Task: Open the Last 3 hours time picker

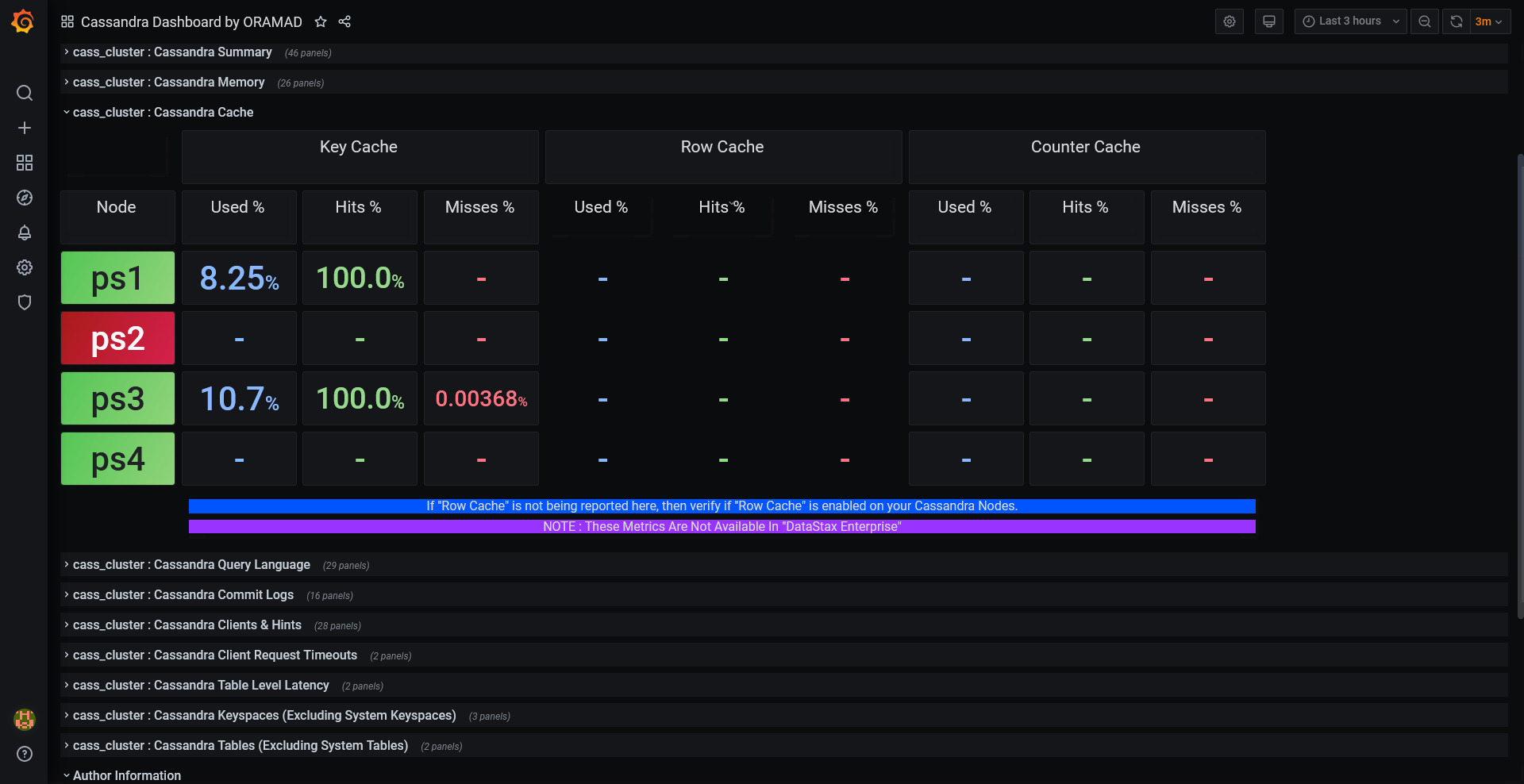Action: [x=1351, y=21]
